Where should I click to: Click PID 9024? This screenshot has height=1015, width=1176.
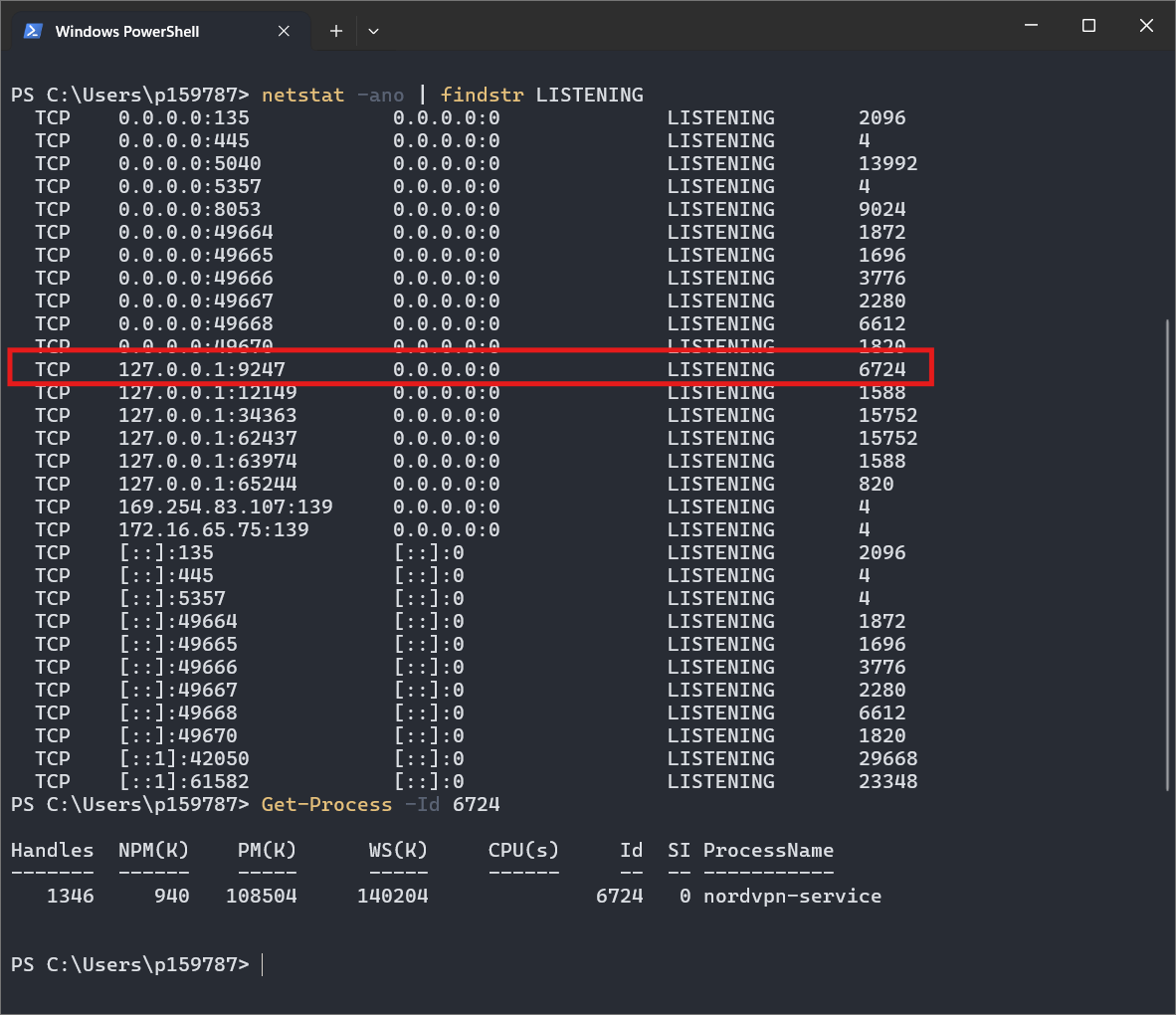pos(882,210)
